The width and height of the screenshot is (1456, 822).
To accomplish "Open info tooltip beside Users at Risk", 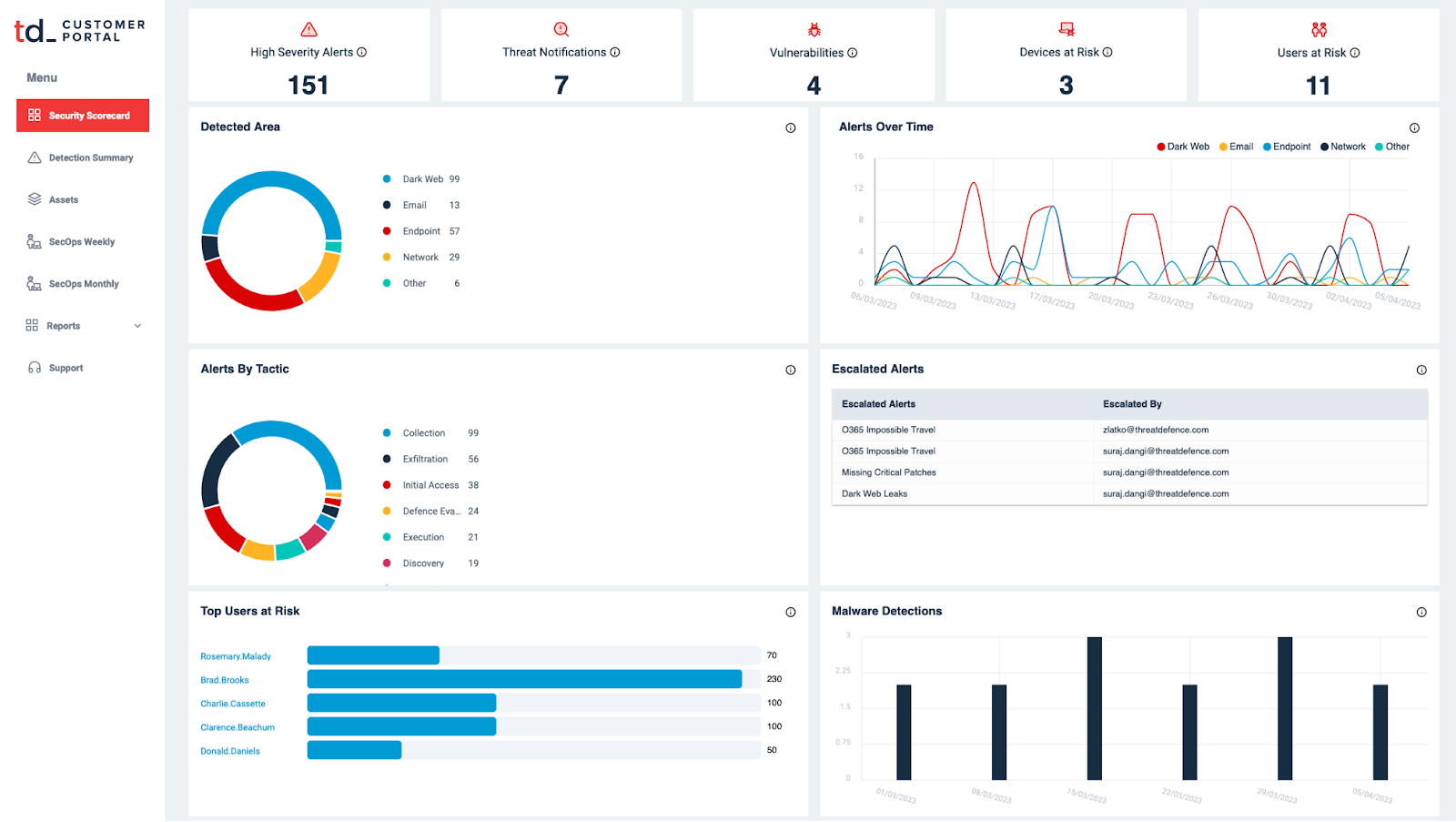I will (1355, 53).
